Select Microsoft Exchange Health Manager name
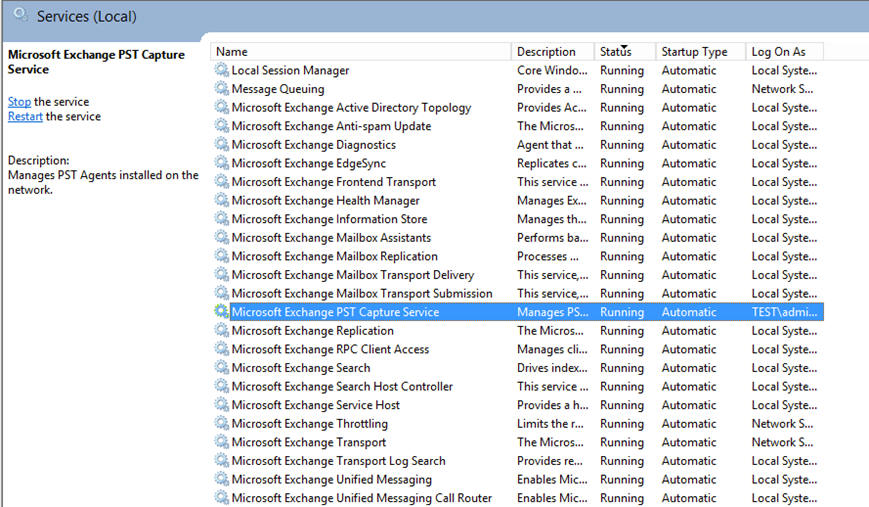869x507 pixels. (x=325, y=201)
